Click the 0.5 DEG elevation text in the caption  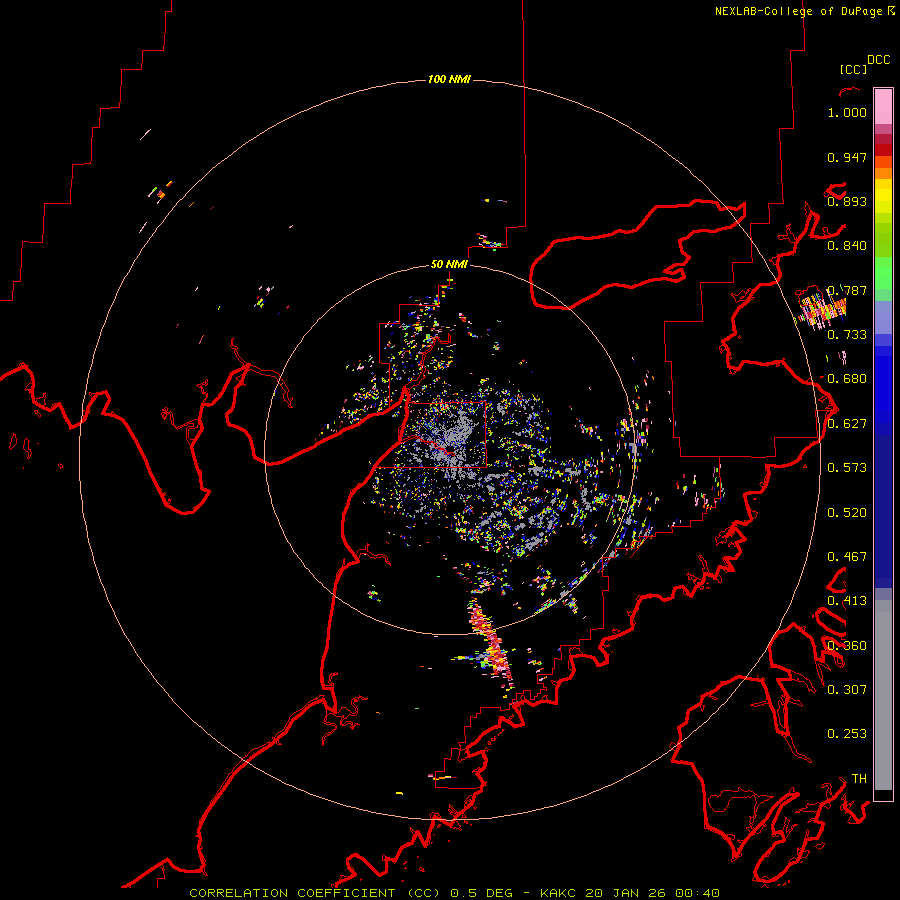tap(482, 893)
